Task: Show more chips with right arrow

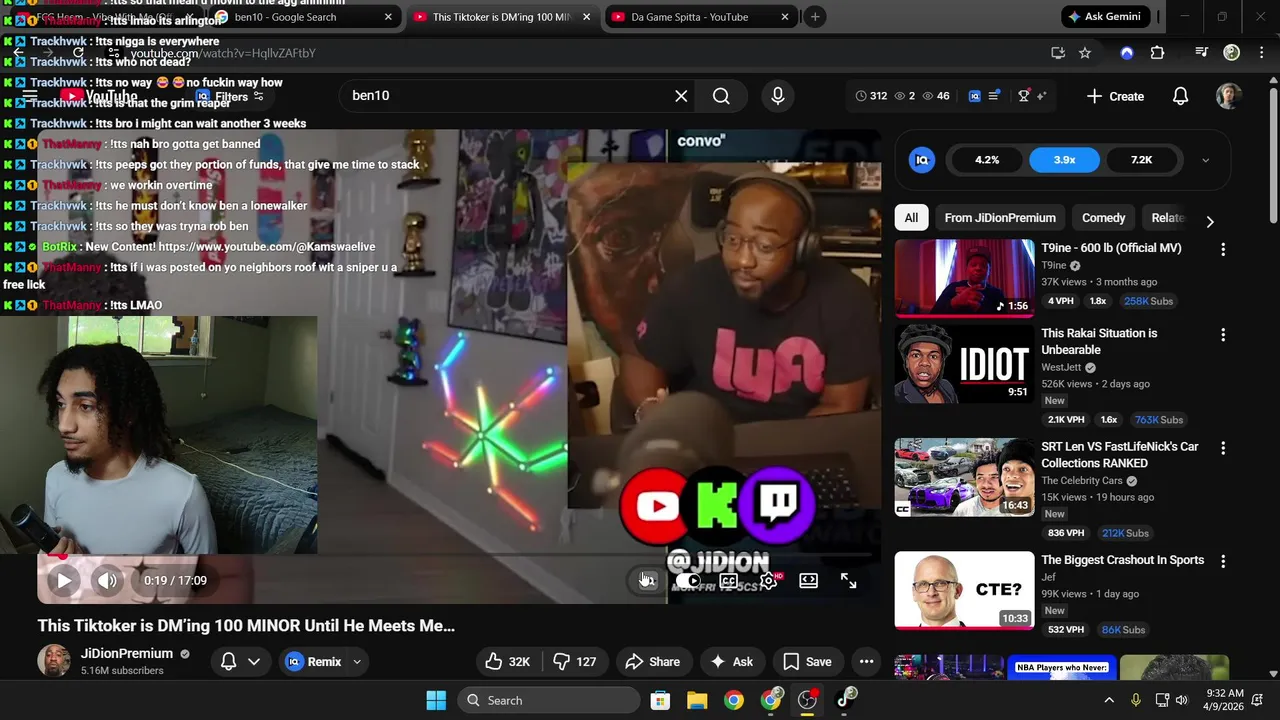Action: tap(1210, 222)
